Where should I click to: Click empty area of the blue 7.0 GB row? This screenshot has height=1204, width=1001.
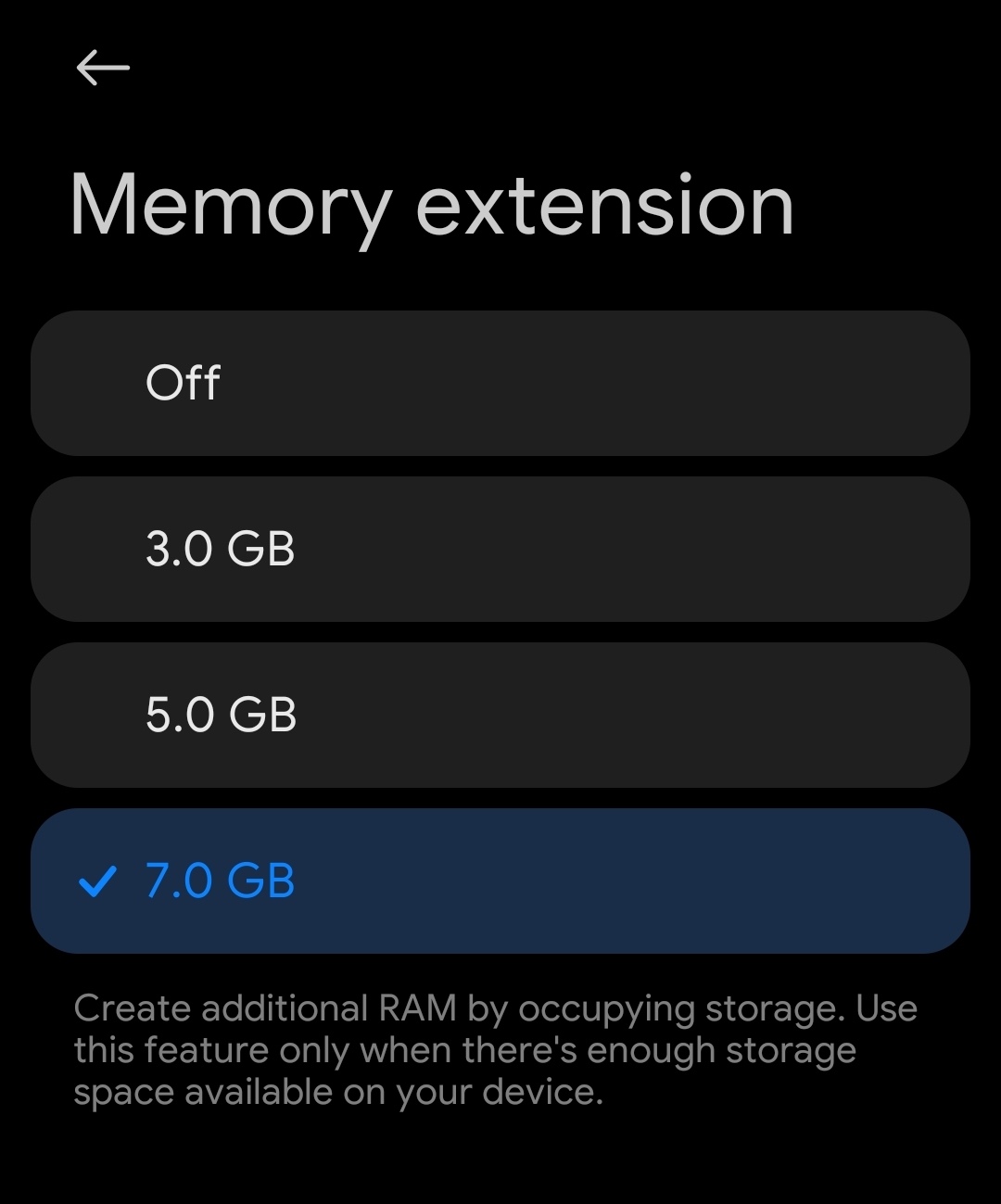click(649, 881)
